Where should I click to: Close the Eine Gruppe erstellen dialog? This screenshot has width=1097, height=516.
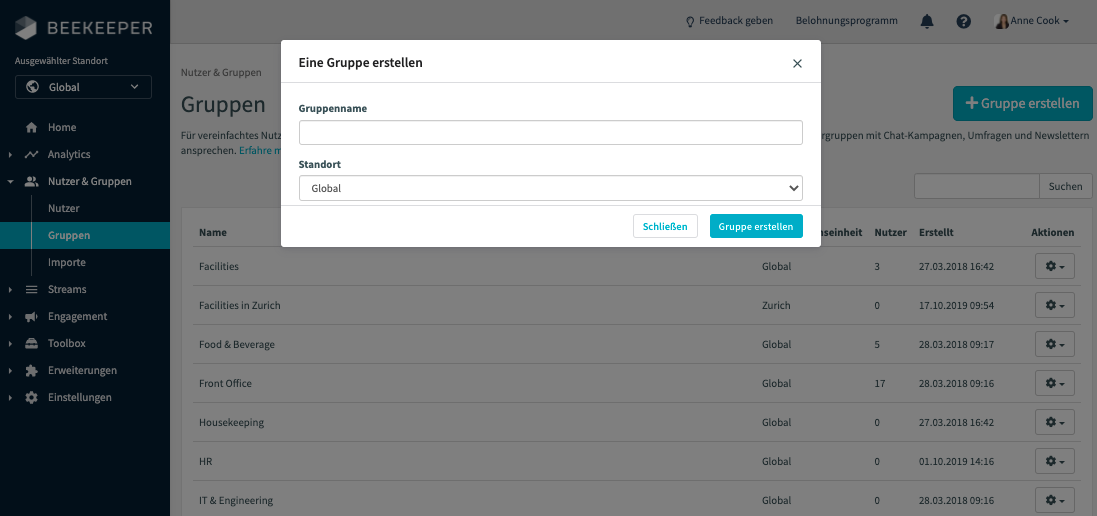click(797, 63)
